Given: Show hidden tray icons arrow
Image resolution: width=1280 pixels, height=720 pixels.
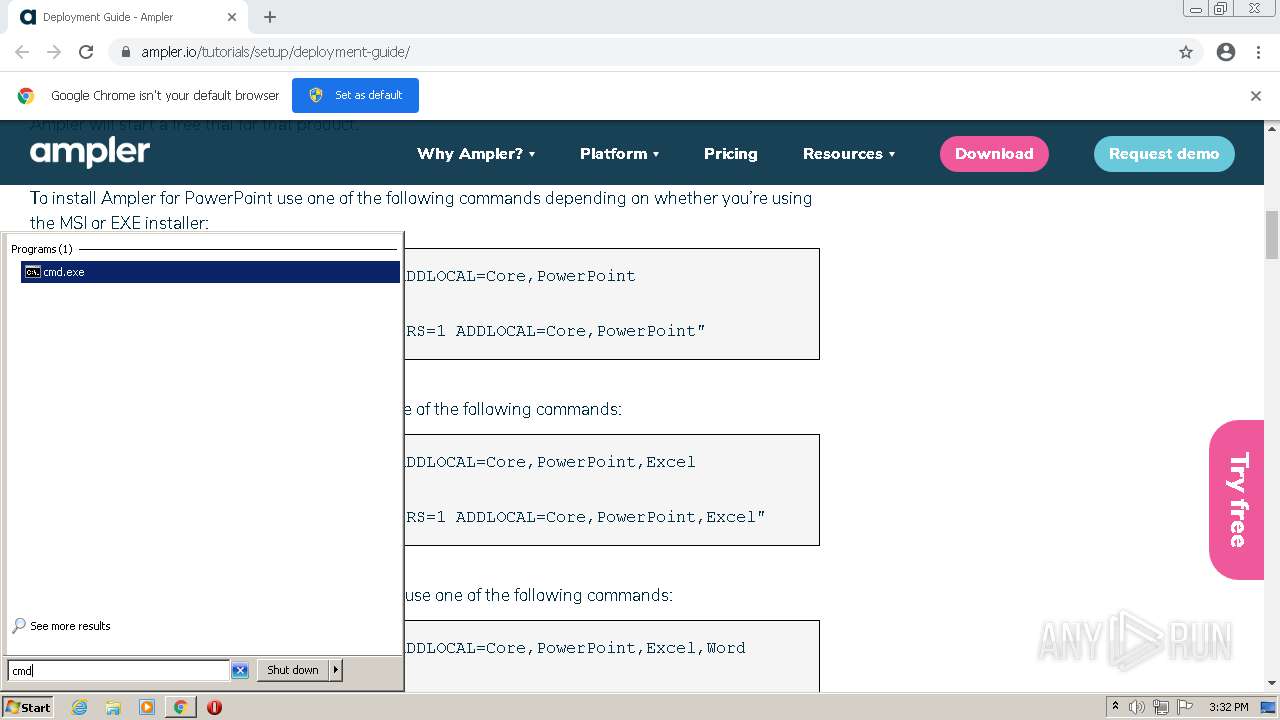Looking at the screenshot, I should point(1115,707).
